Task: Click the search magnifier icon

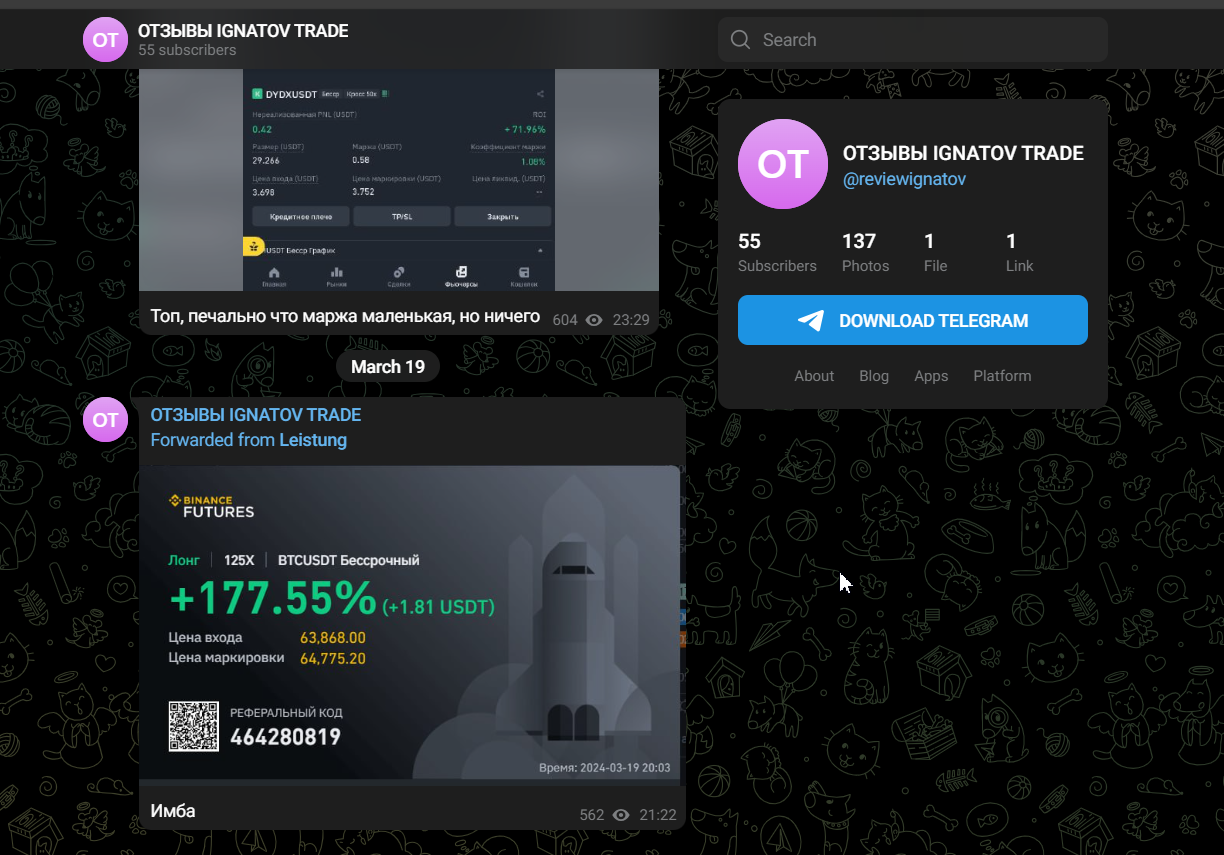Action: pyautogui.click(x=740, y=40)
